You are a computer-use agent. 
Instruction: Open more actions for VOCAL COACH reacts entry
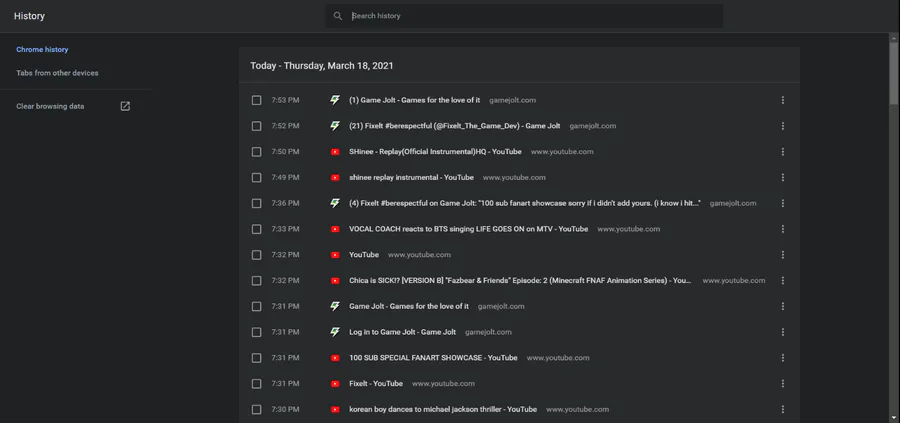[x=782, y=229]
